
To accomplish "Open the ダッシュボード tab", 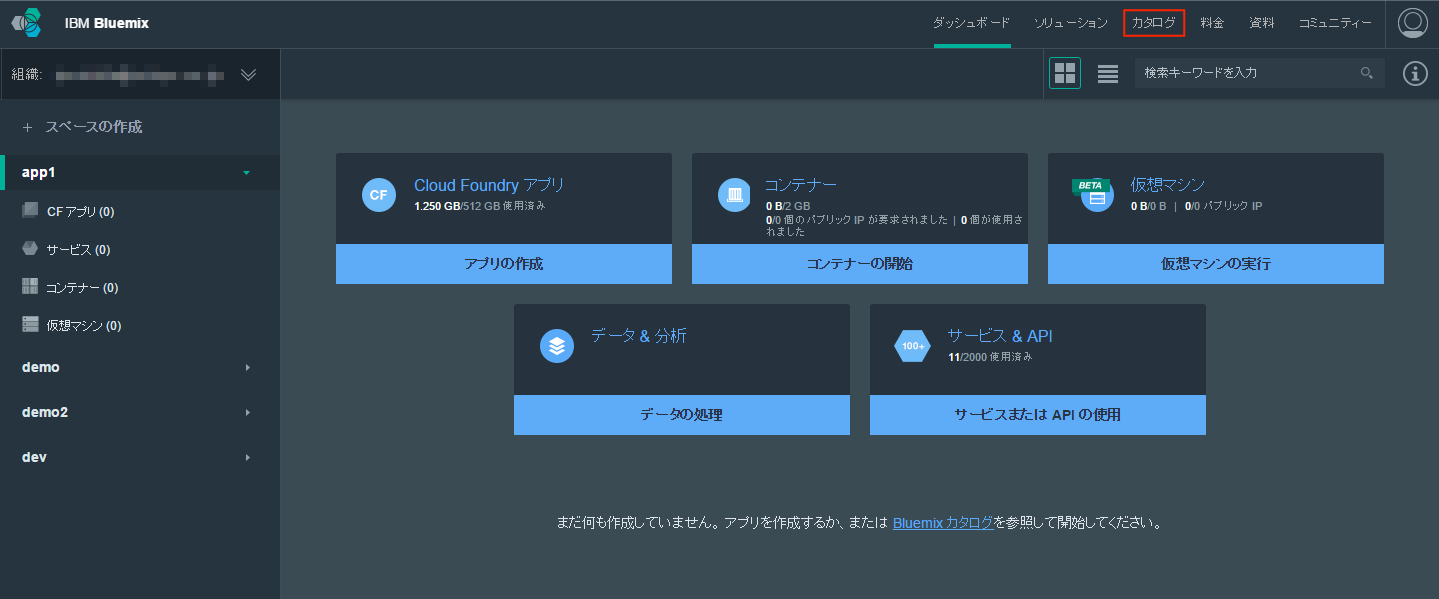I will pos(972,23).
